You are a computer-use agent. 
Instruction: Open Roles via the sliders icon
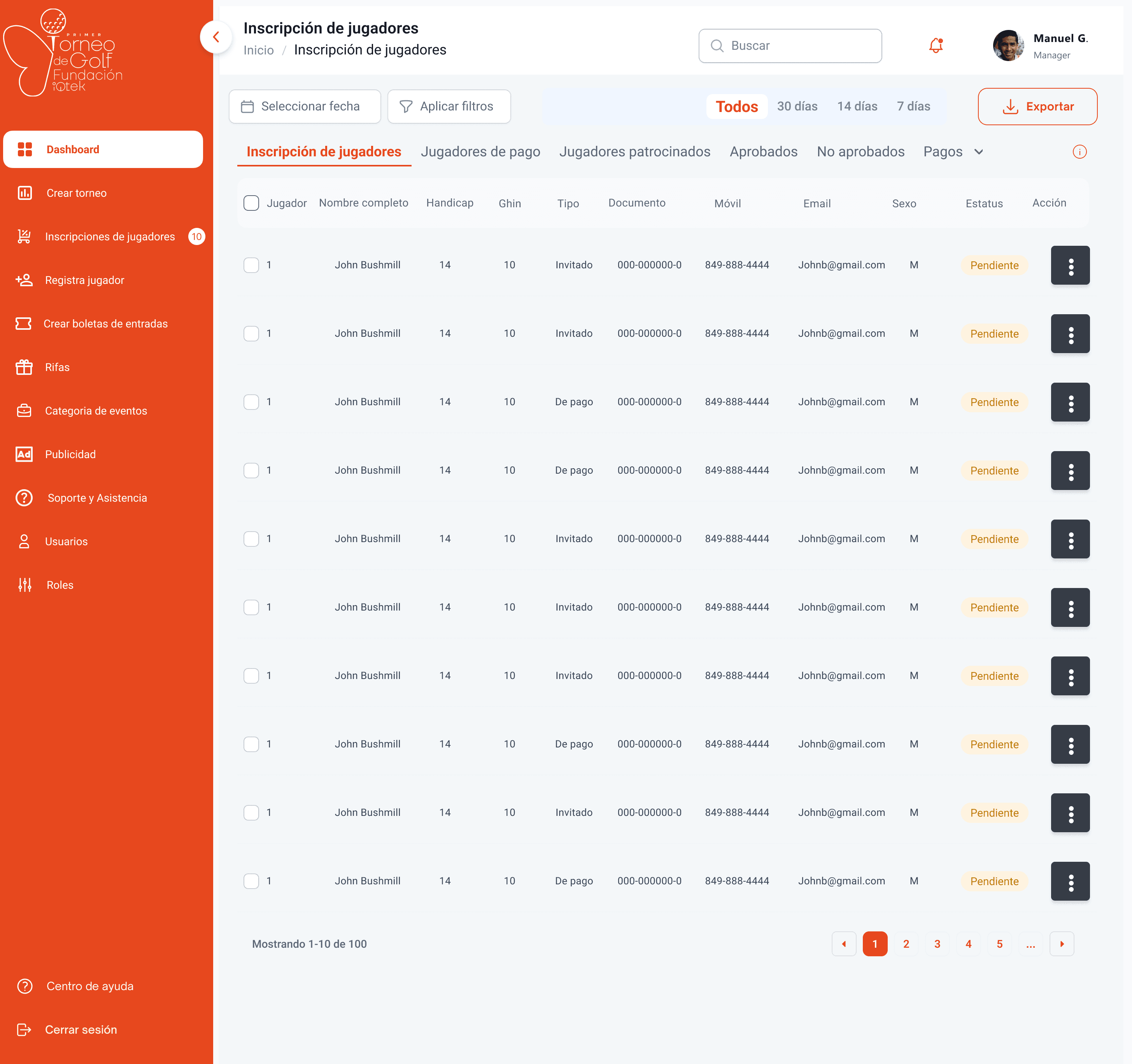point(25,584)
